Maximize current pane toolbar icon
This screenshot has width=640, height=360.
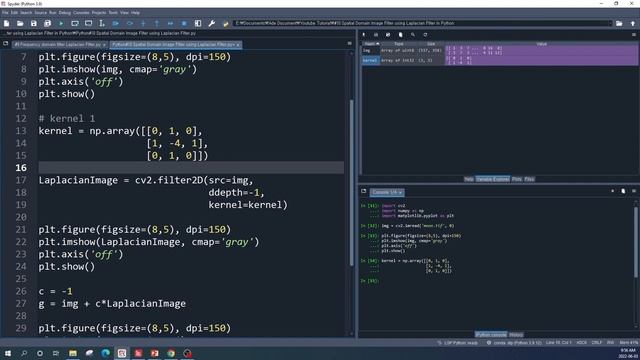point(198,24)
